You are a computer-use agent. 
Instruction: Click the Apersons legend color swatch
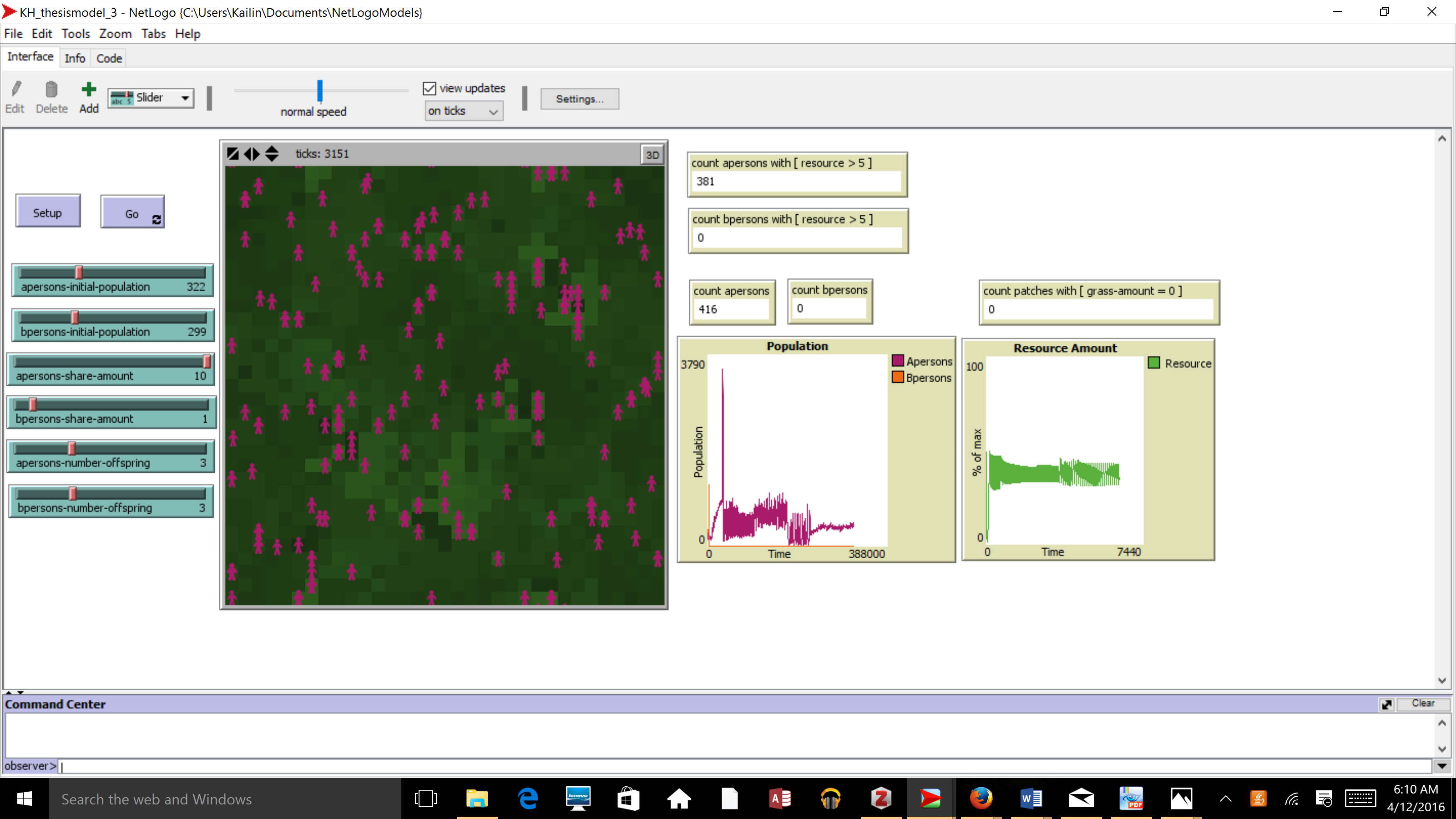898,361
